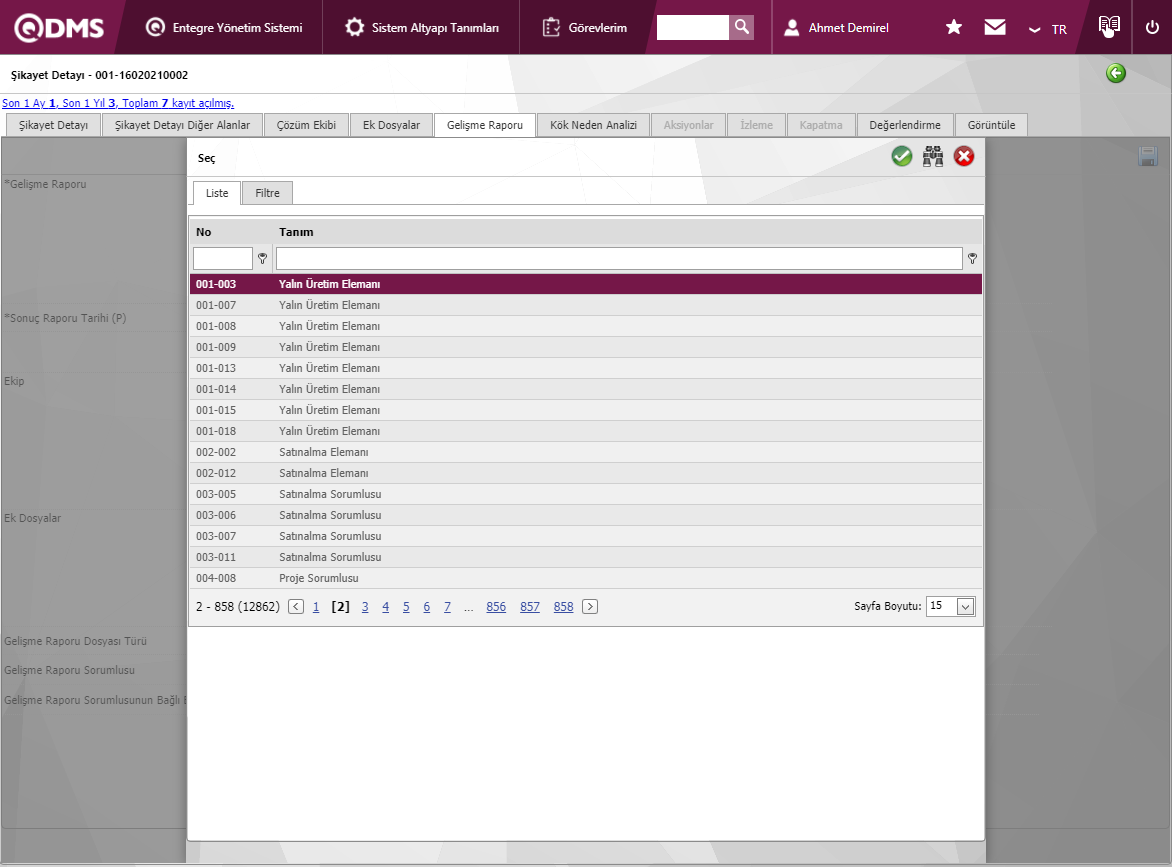
Task: Click the power logout icon
Action: 1153,28
